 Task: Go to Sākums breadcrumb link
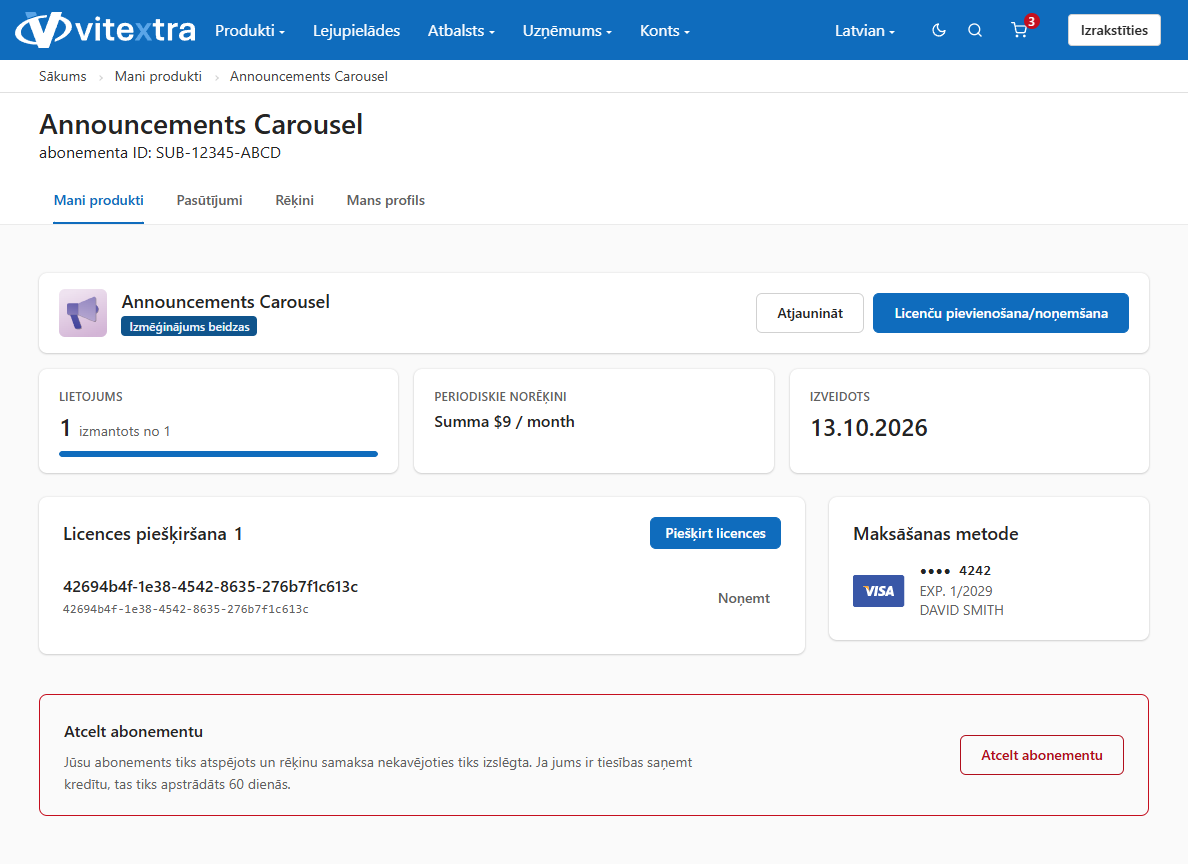click(x=63, y=77)
